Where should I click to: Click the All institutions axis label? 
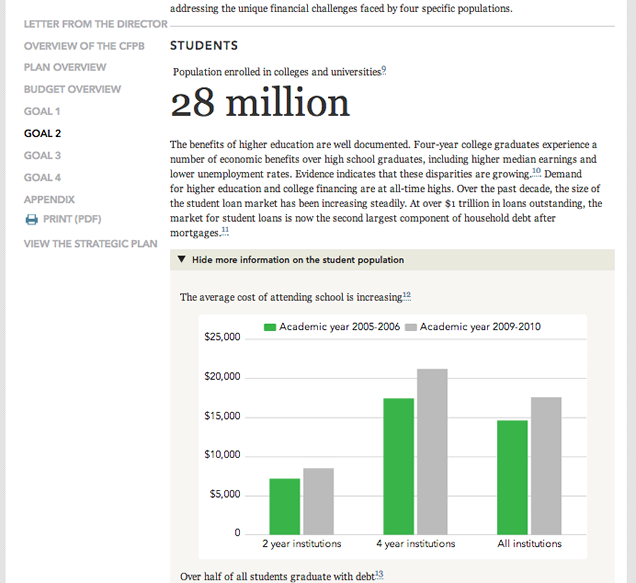[529, 544]
